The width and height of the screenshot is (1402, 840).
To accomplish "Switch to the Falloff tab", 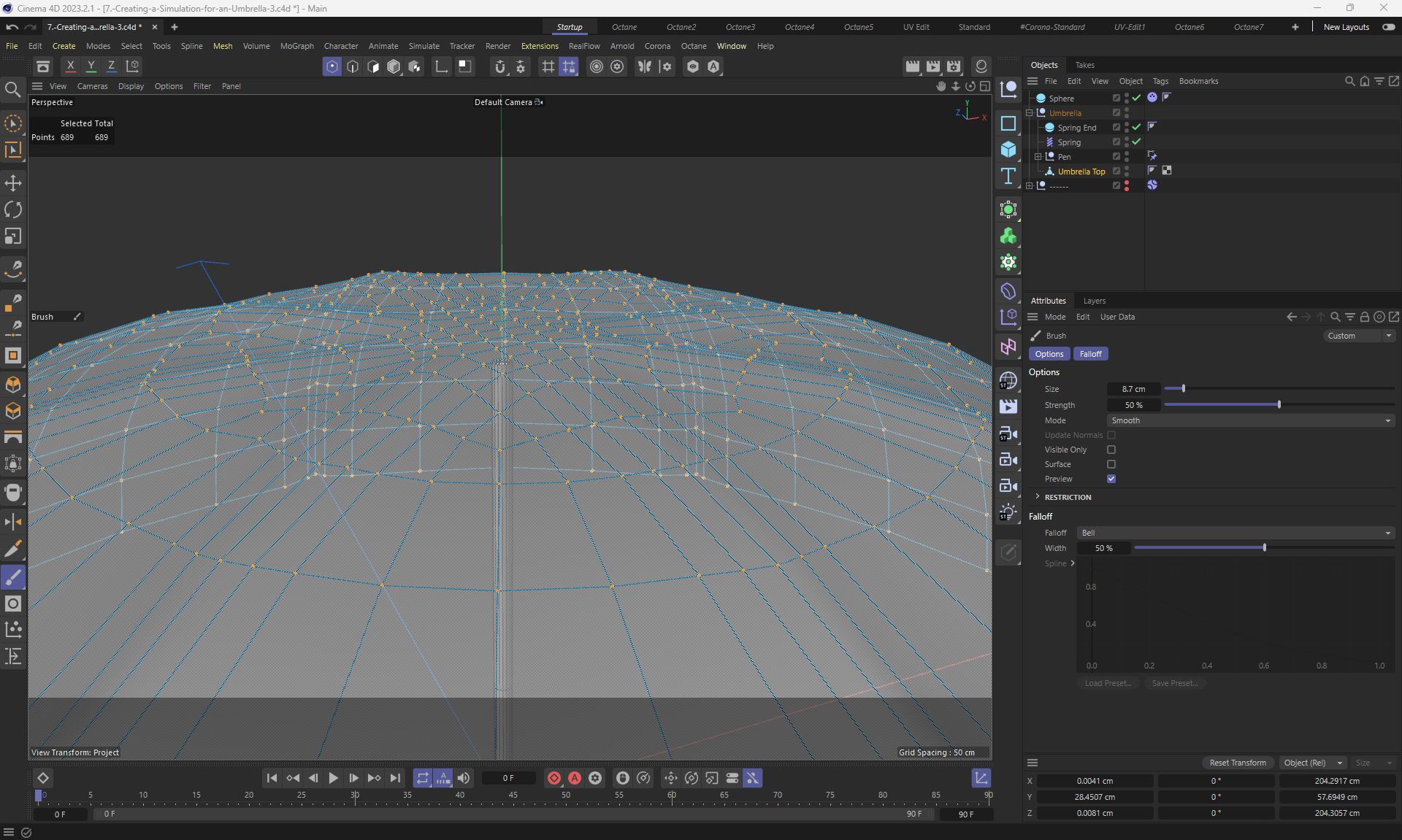I will pyautogui.click(x=1090, y=354).
